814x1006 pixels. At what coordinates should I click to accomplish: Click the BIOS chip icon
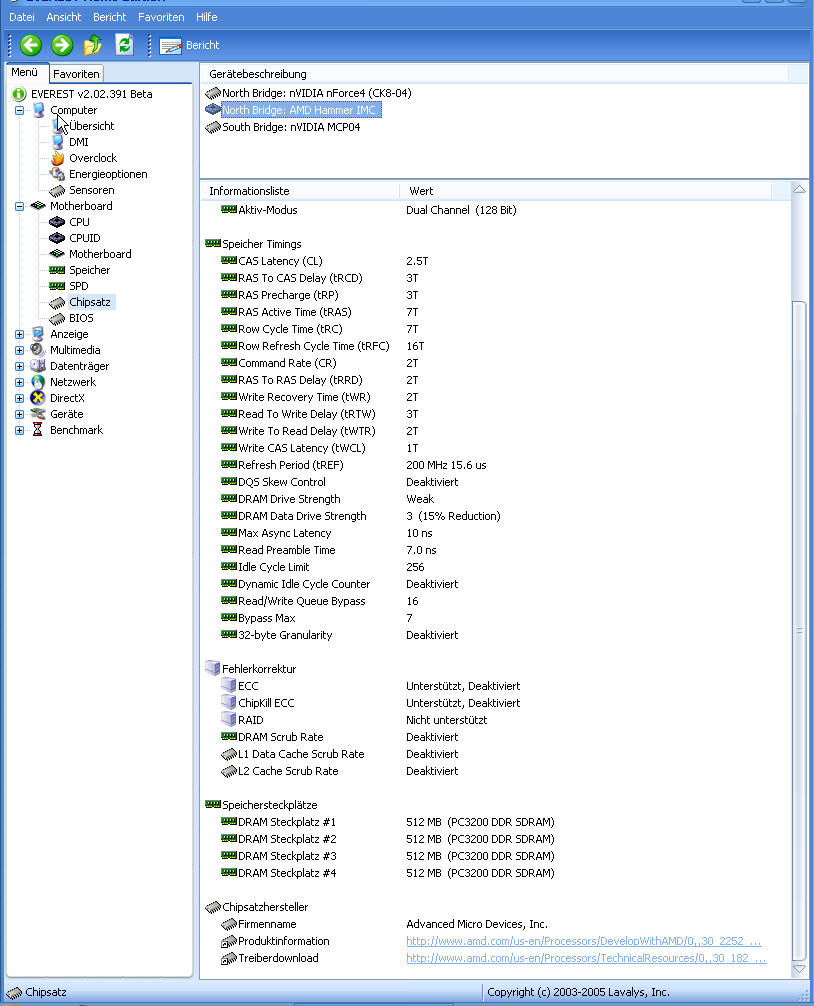(58, 318)
